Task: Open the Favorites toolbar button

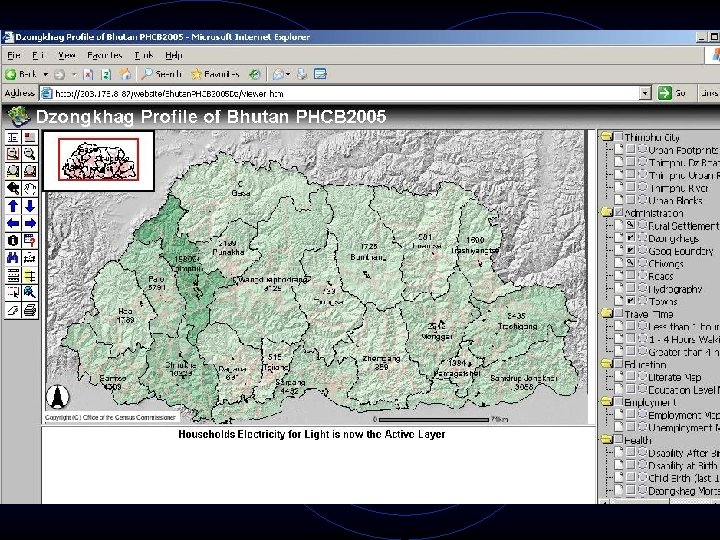Action: pos(215,74)
